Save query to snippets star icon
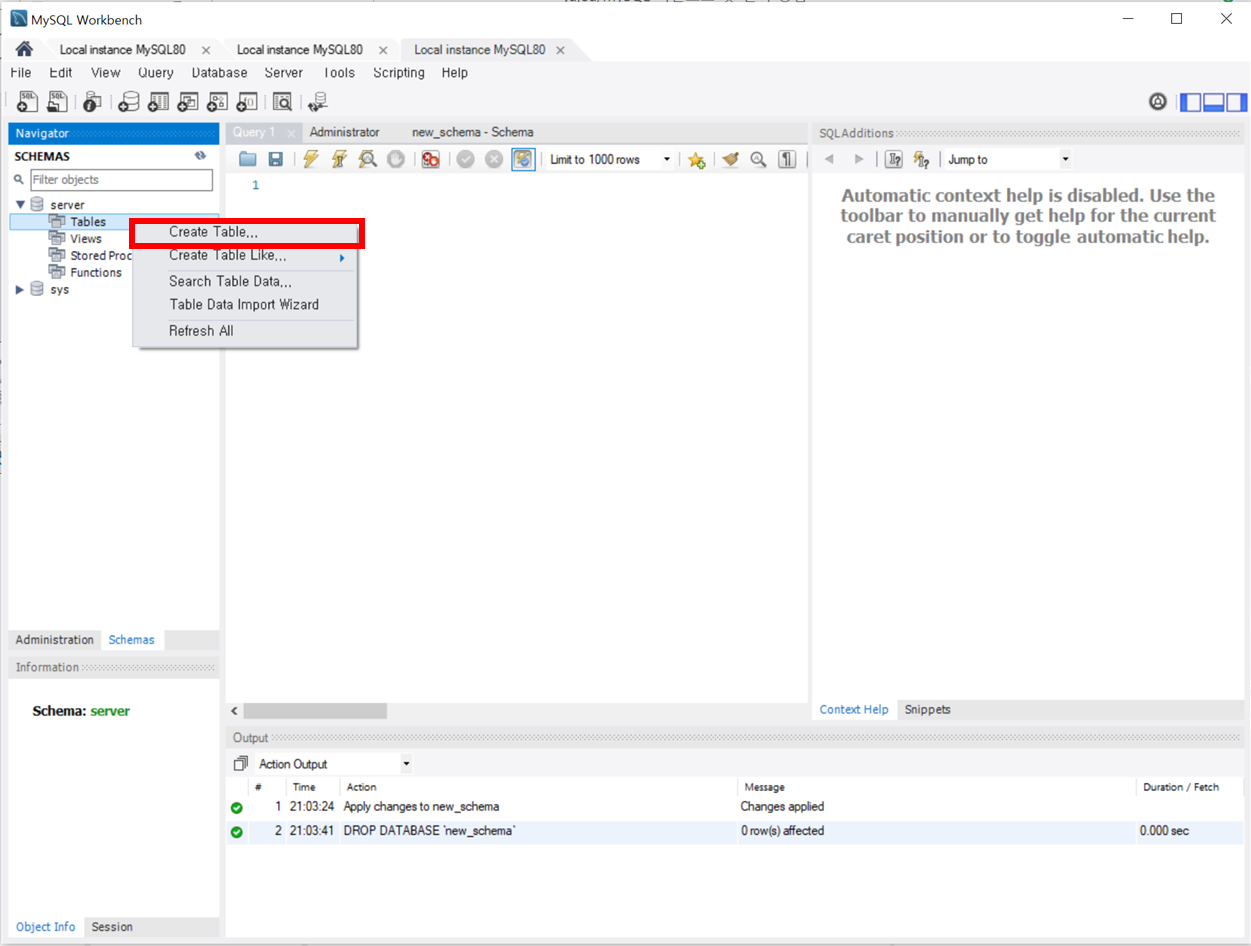This screenshot has height=946, width=1251. tap(697, 159)
